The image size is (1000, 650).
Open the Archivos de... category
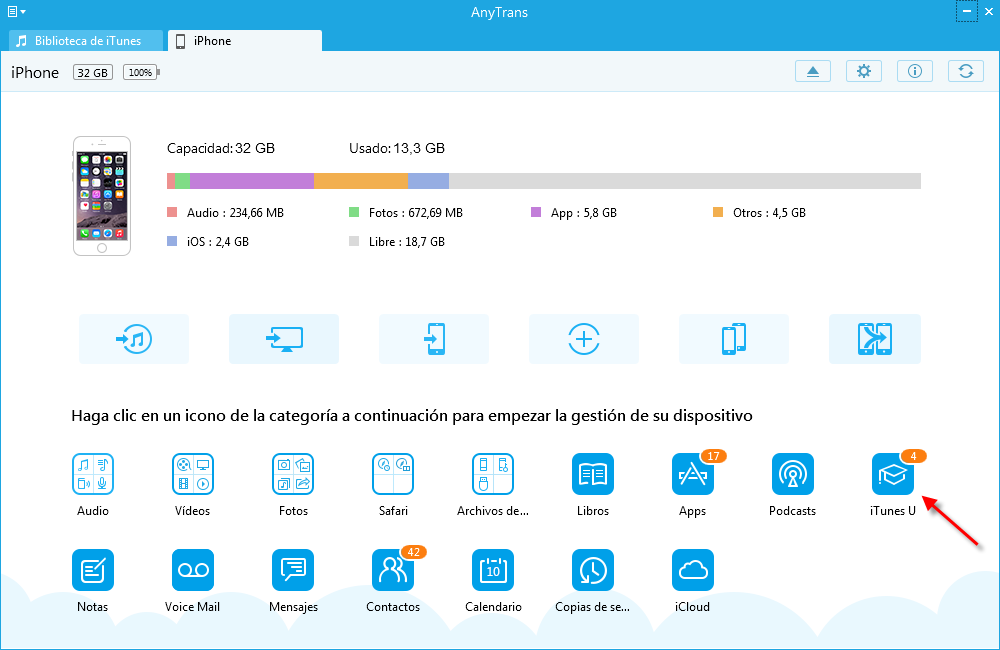(493, 474)
